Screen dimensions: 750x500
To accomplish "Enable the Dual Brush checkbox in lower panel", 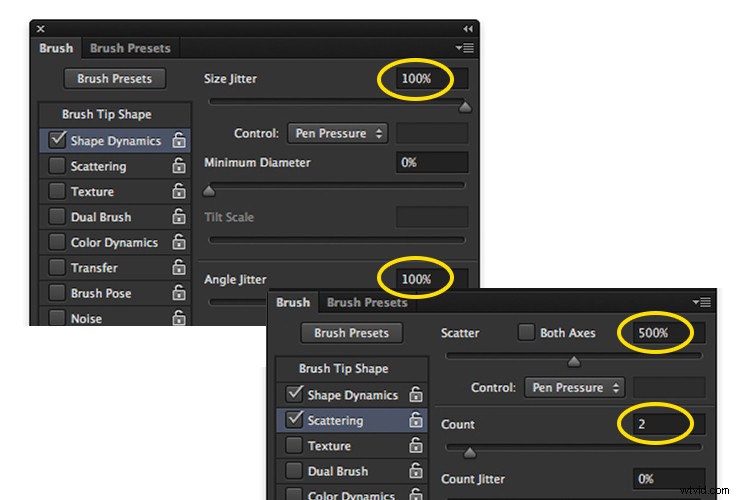I will coord(294,470).
